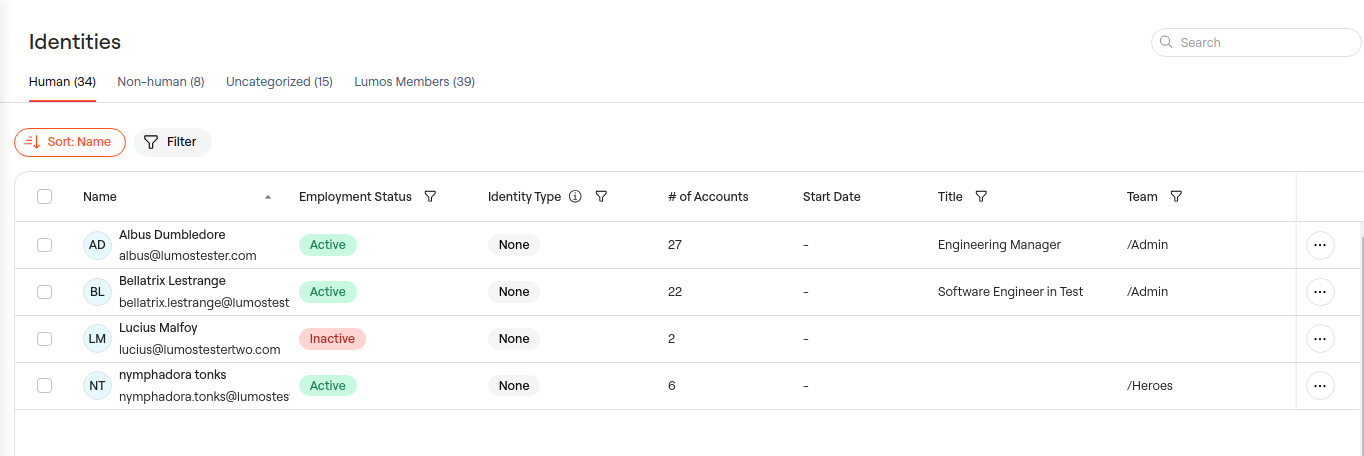Viewport: 1364px width, 456px height.
Task: Check the Bellatrix Lestrange row checkbox
Action: pyautogui.click(x=44, y=292)
